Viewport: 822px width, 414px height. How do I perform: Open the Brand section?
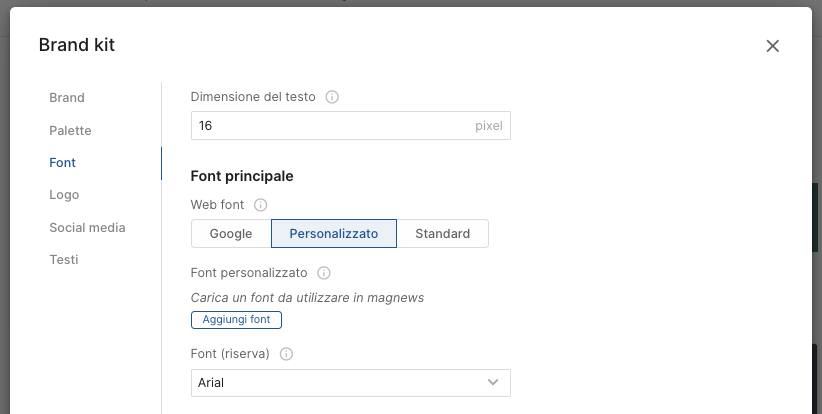[x=67, y=98]
